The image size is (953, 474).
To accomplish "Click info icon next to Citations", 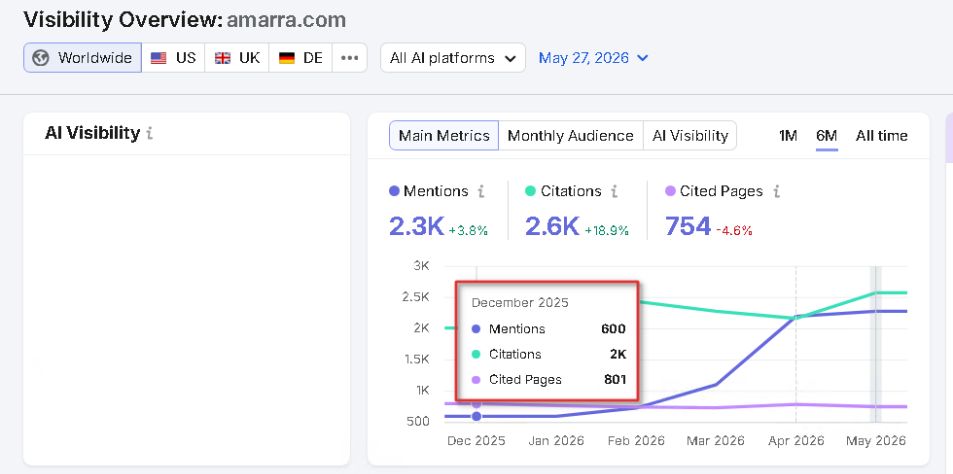I will (x=614, y=191).
